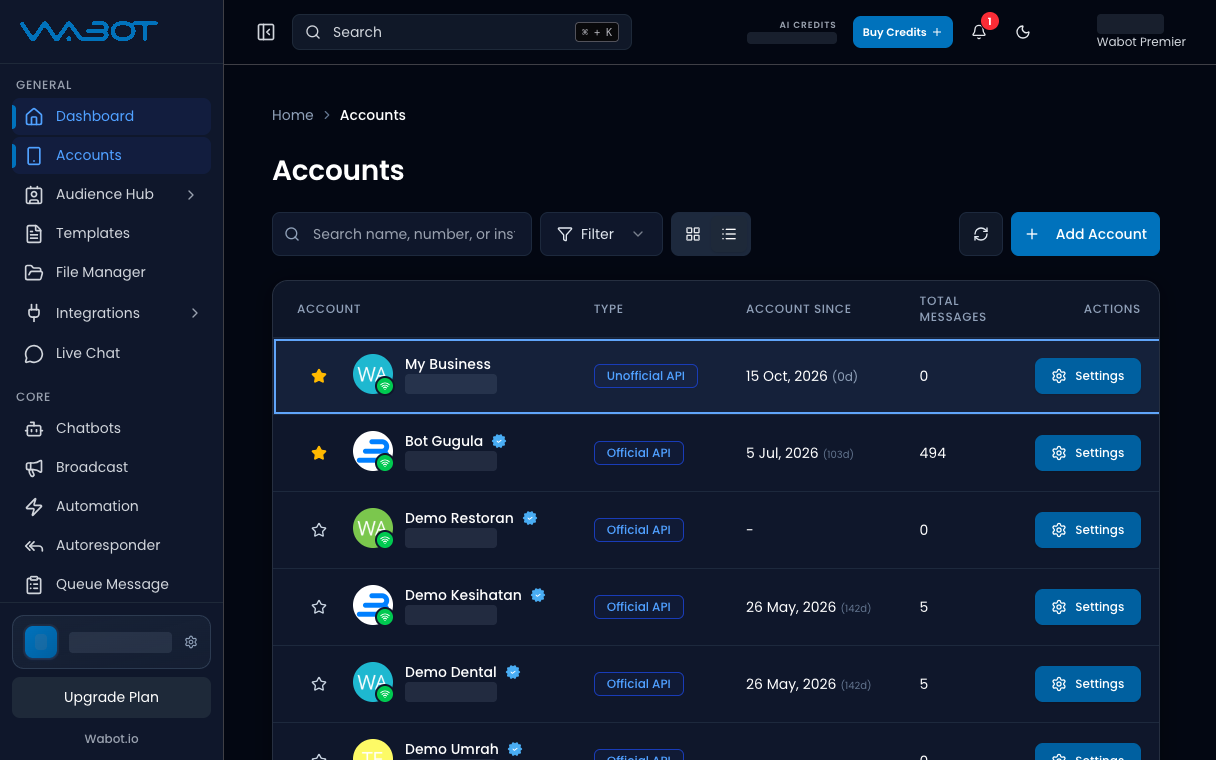1216x760 pixels.
Task: Unstar the My Business account
Action: click(319, 376)
